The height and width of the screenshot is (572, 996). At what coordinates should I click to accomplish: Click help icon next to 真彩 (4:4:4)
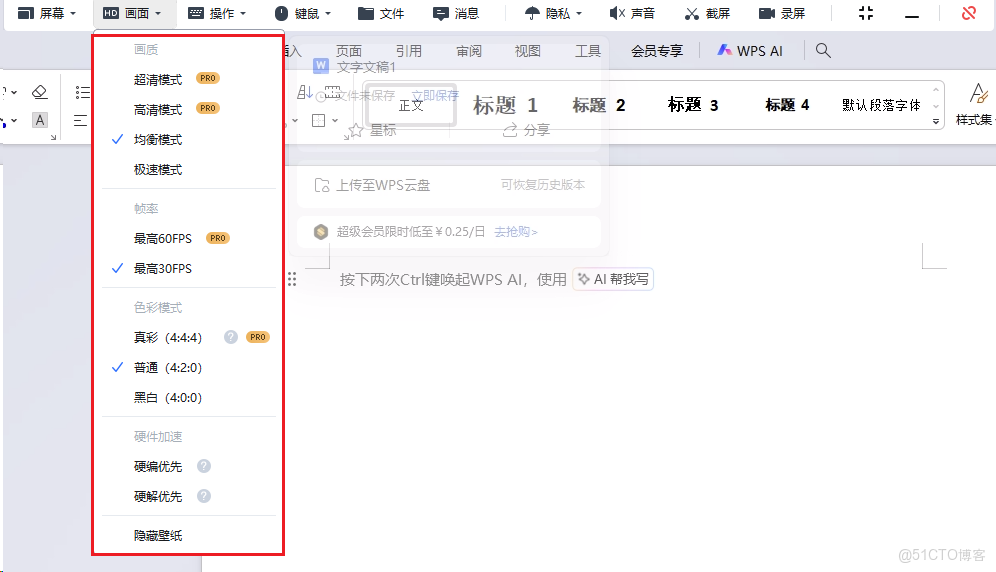(x=231, y=337)
